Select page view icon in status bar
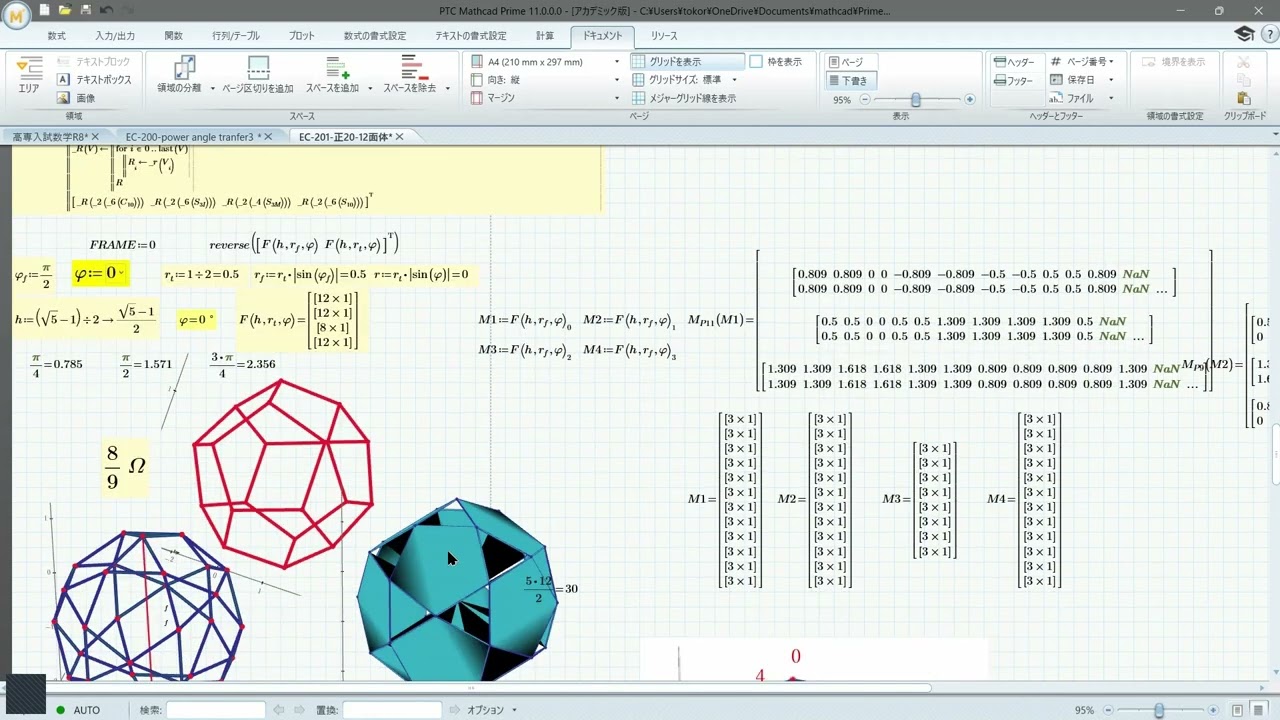1280x720 pixels. 1237,710
